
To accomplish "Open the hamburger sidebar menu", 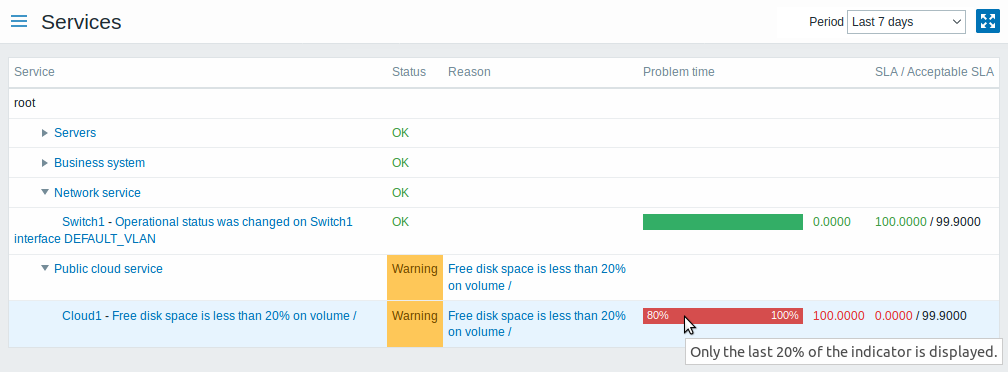I will click(x=19, y=21).
